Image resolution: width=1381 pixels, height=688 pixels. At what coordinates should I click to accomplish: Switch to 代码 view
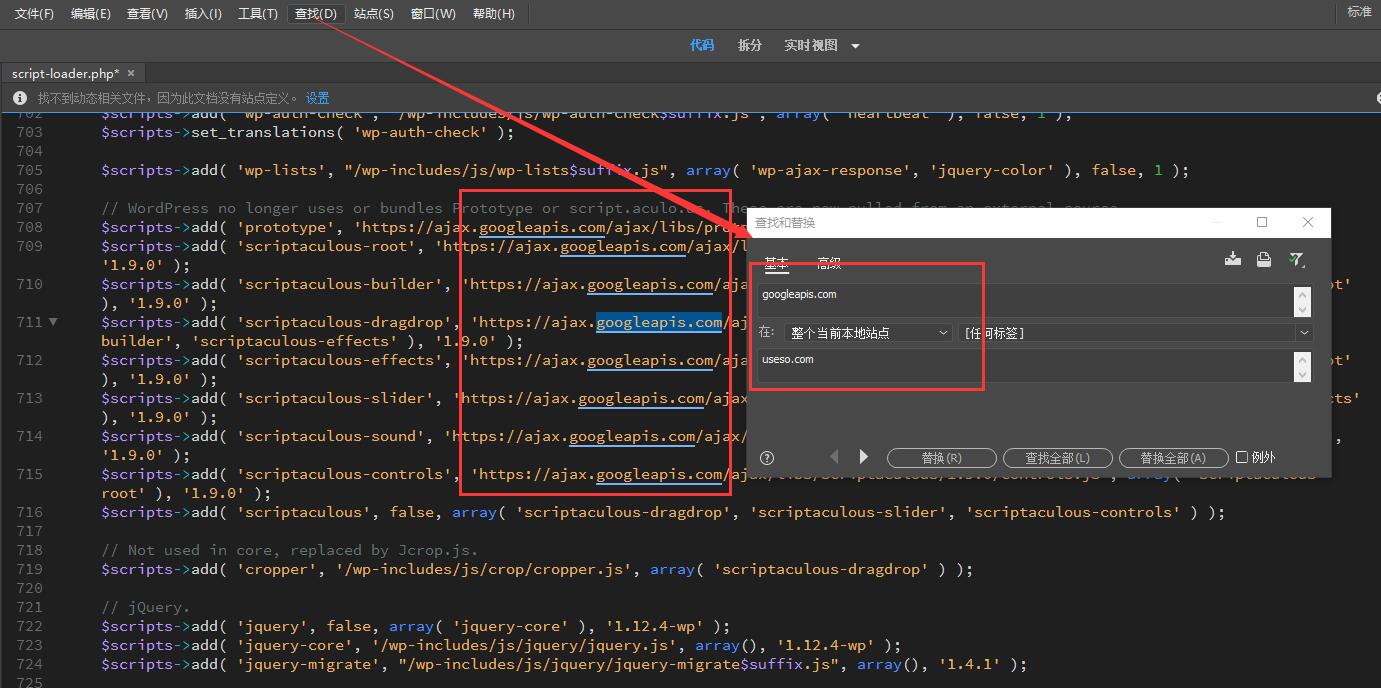click(702, 45)
